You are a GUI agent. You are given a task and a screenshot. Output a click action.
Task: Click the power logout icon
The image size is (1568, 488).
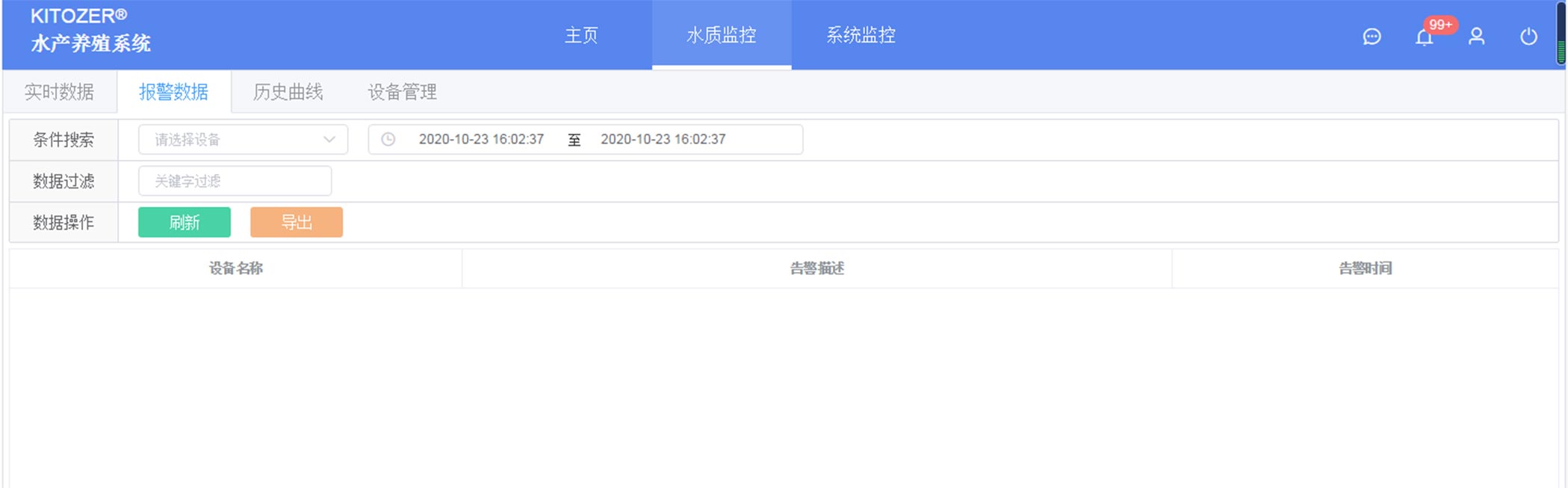tap(1528, 37)
